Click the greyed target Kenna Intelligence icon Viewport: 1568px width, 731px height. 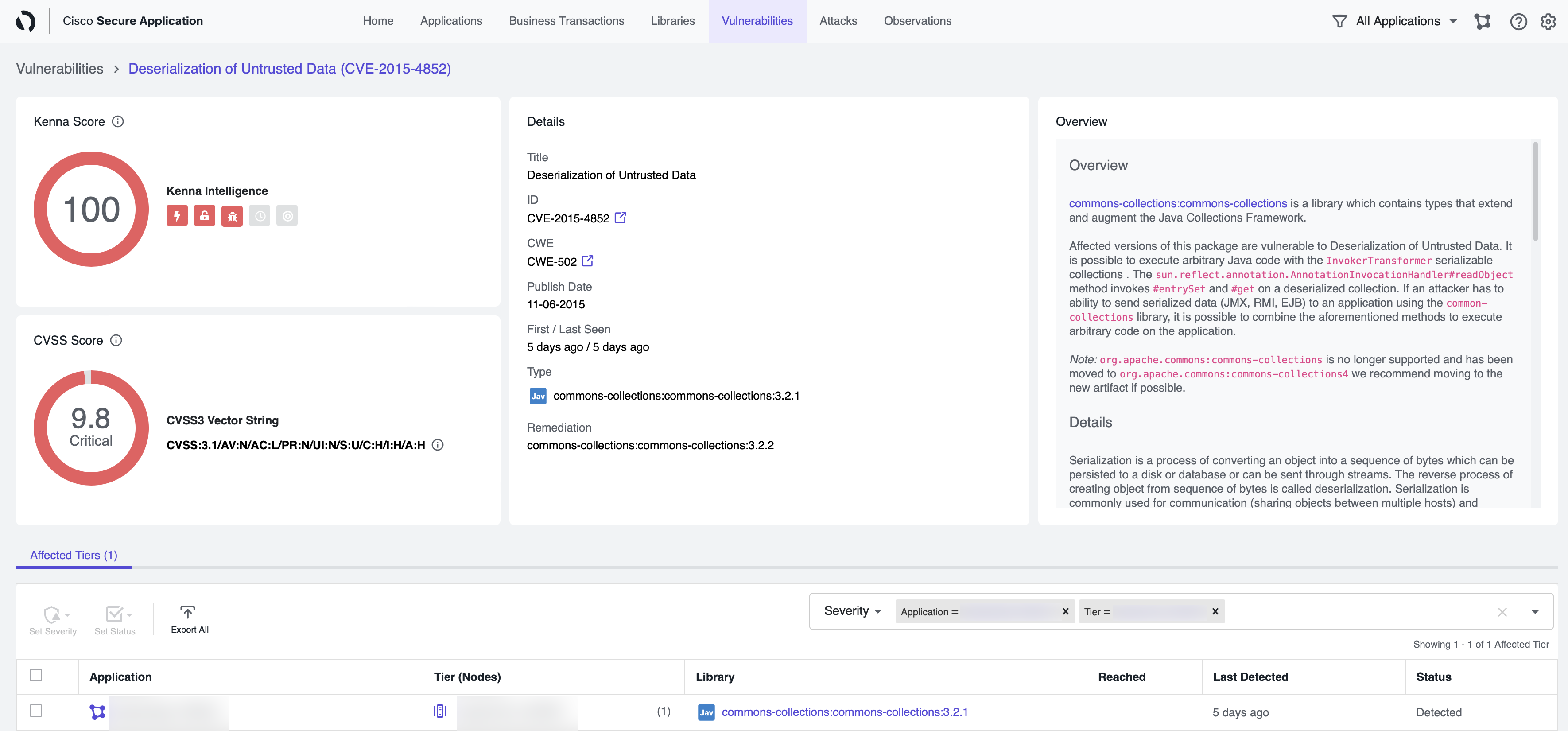(287, 215)
